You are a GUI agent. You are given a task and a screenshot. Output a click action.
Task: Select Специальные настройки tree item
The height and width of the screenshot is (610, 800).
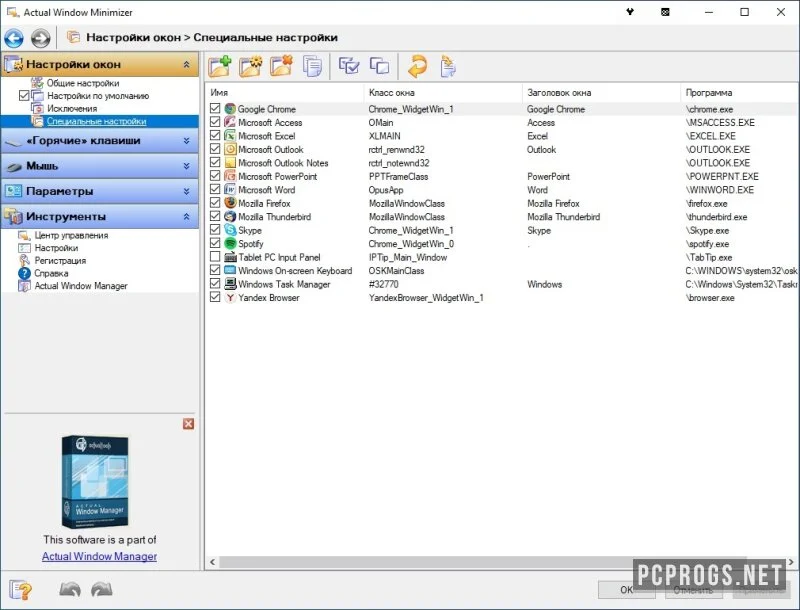pos(96,121)
